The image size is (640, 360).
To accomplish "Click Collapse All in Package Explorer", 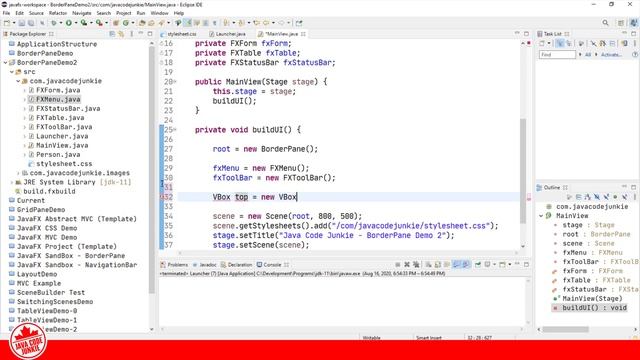I will click(112, 34).
